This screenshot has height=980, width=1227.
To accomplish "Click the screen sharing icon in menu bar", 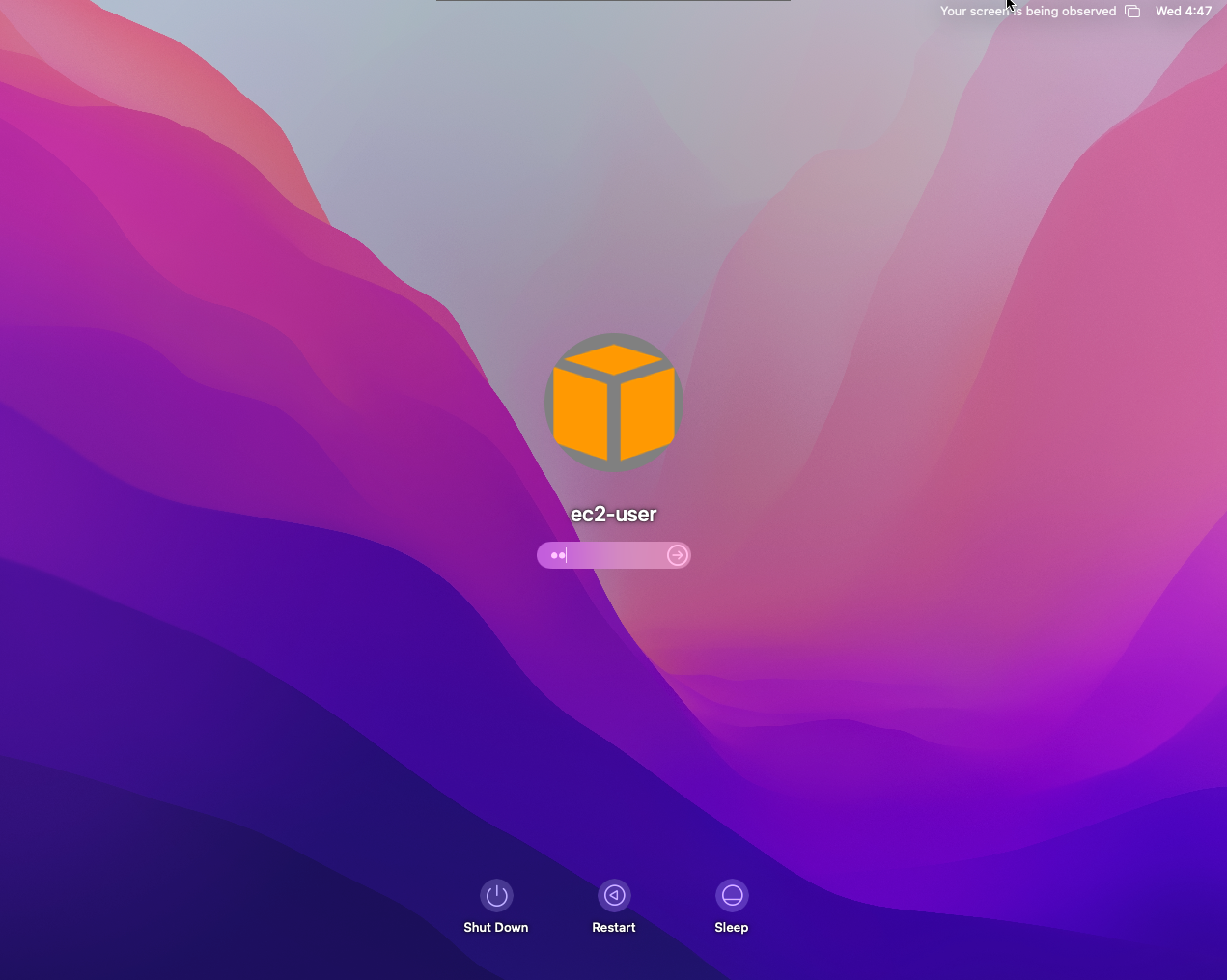I will [x=1132, y=12].
